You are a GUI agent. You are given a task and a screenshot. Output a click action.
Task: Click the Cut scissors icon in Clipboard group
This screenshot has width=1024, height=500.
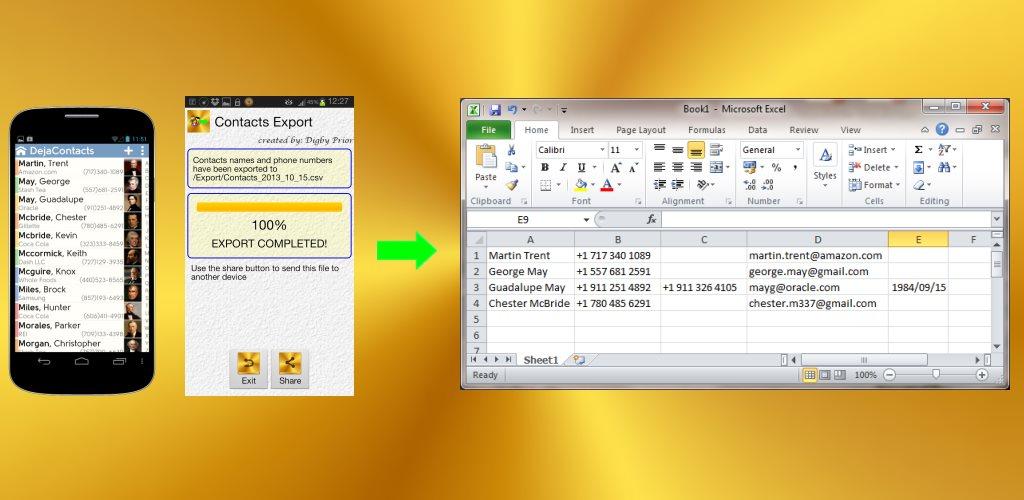click(511, 151)
